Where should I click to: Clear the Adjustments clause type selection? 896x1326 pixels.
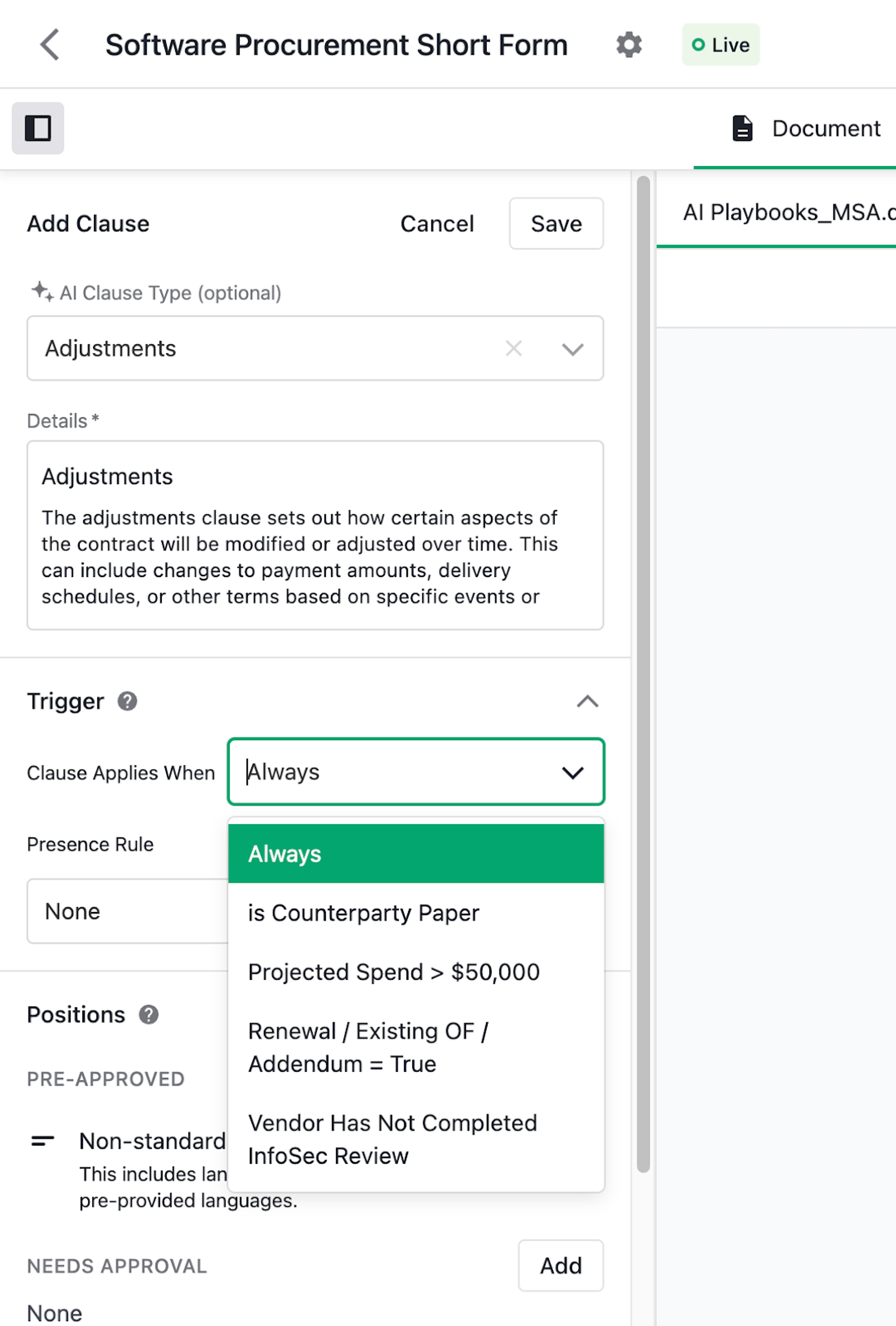pyautogui.click(x=513, y=348)
